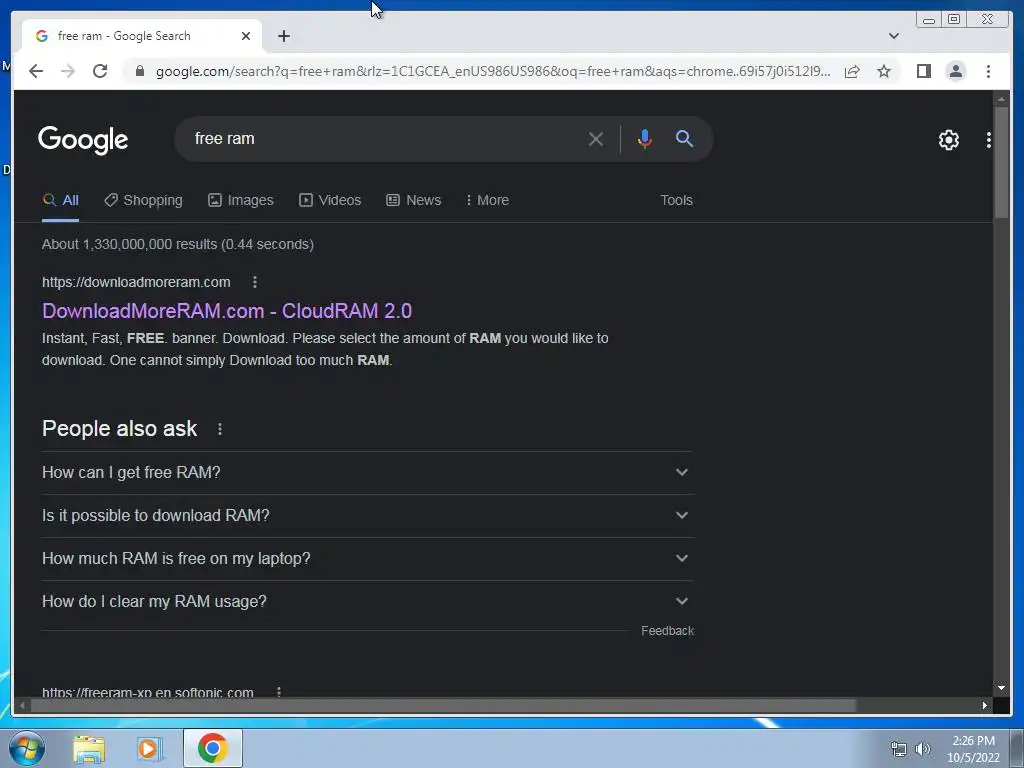Open the options dots beside 'People also ask'
The height and width of the screenshot is (768, 1024).
[x=220, y=429]
